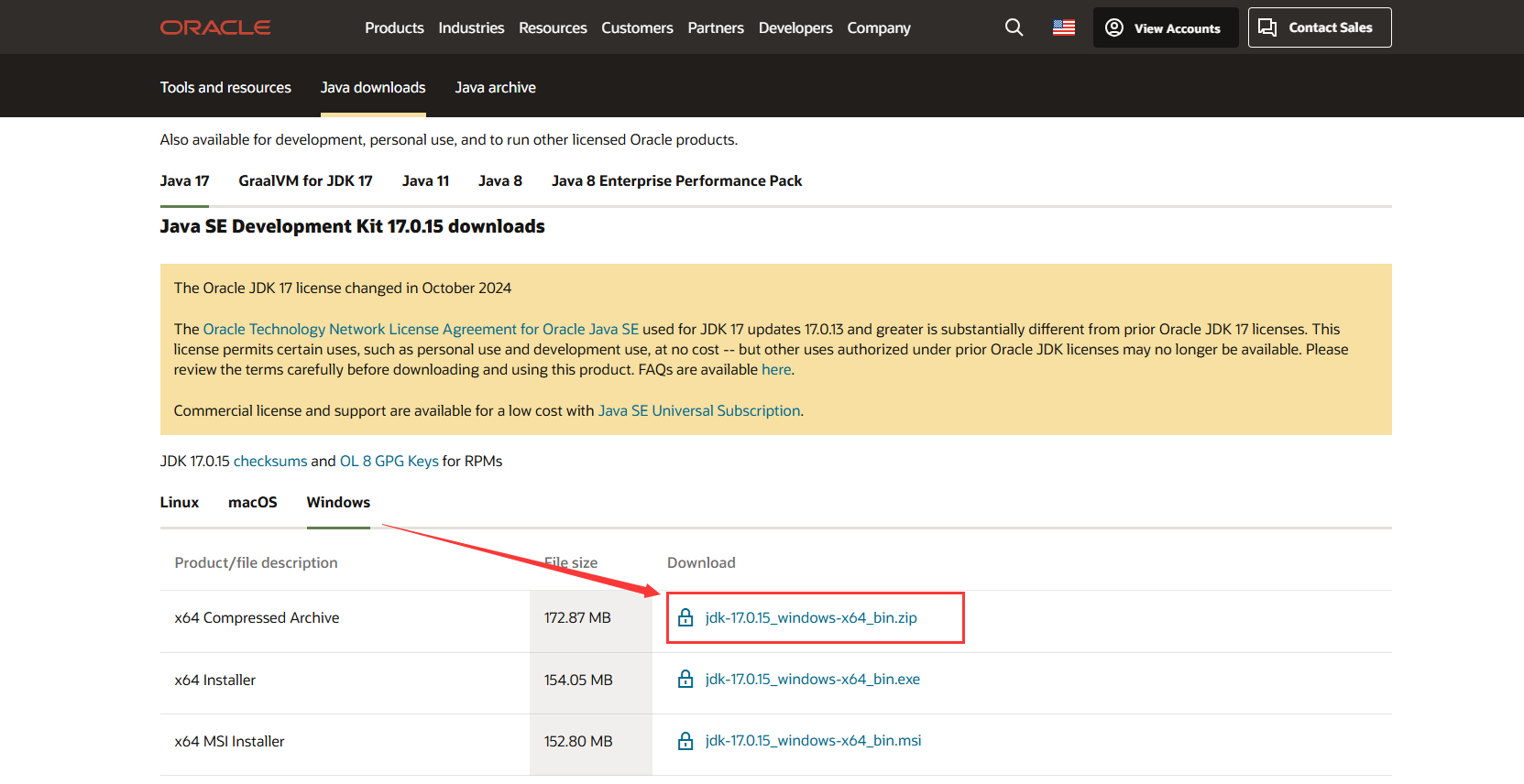
Task: Select the Windows platform tab
Action: coord(338,502)
